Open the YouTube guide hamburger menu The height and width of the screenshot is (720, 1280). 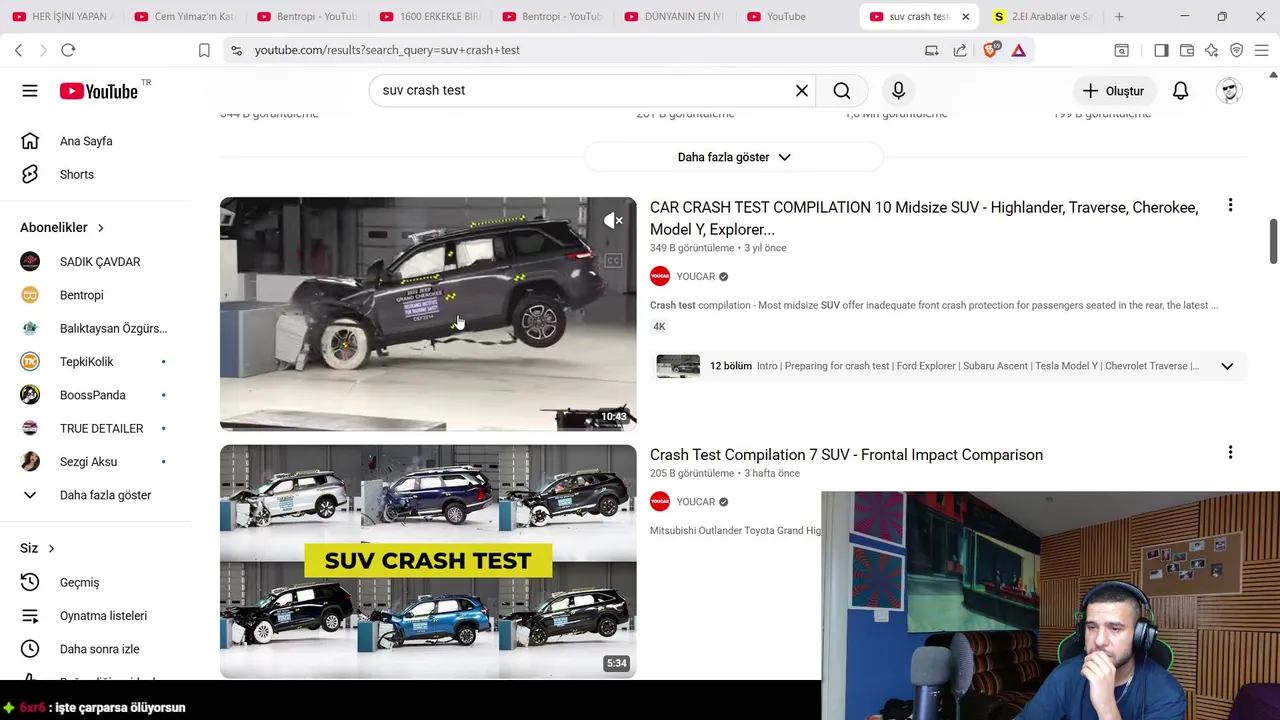(x=30, y=91)
